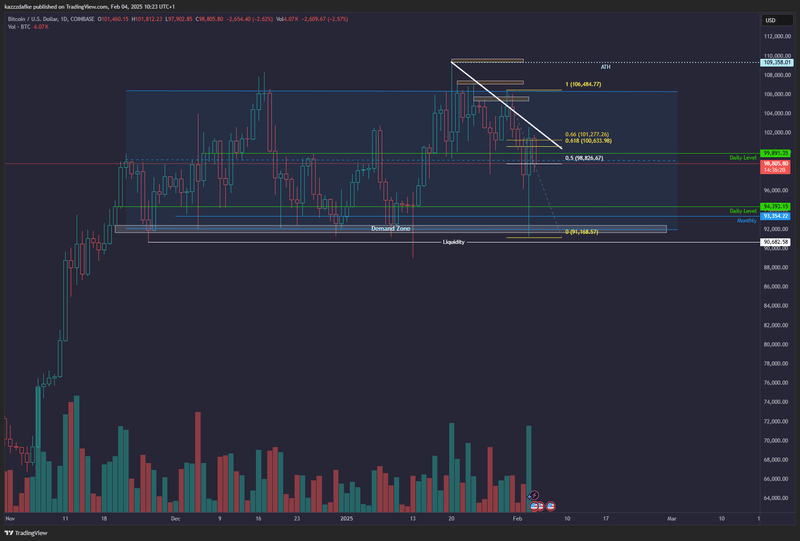Image resolution: width=800 pixels, height=541 pixels.
Task: Click the 94,393.15 green price tag
Action: pyautogui.click(x=776, y=207)
